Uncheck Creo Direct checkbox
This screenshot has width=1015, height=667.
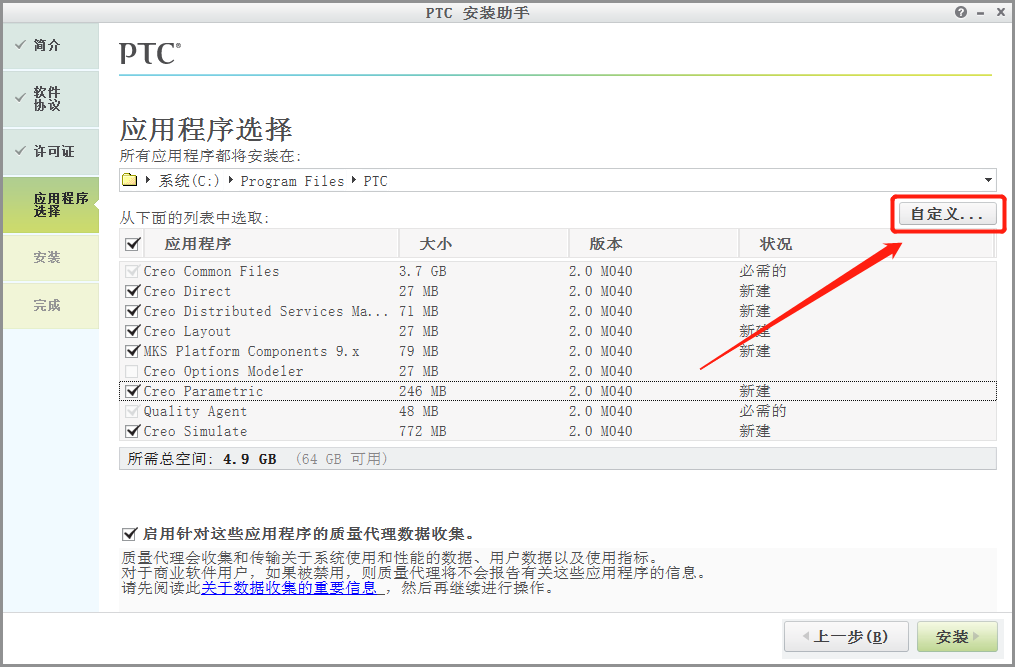point(133,291)
